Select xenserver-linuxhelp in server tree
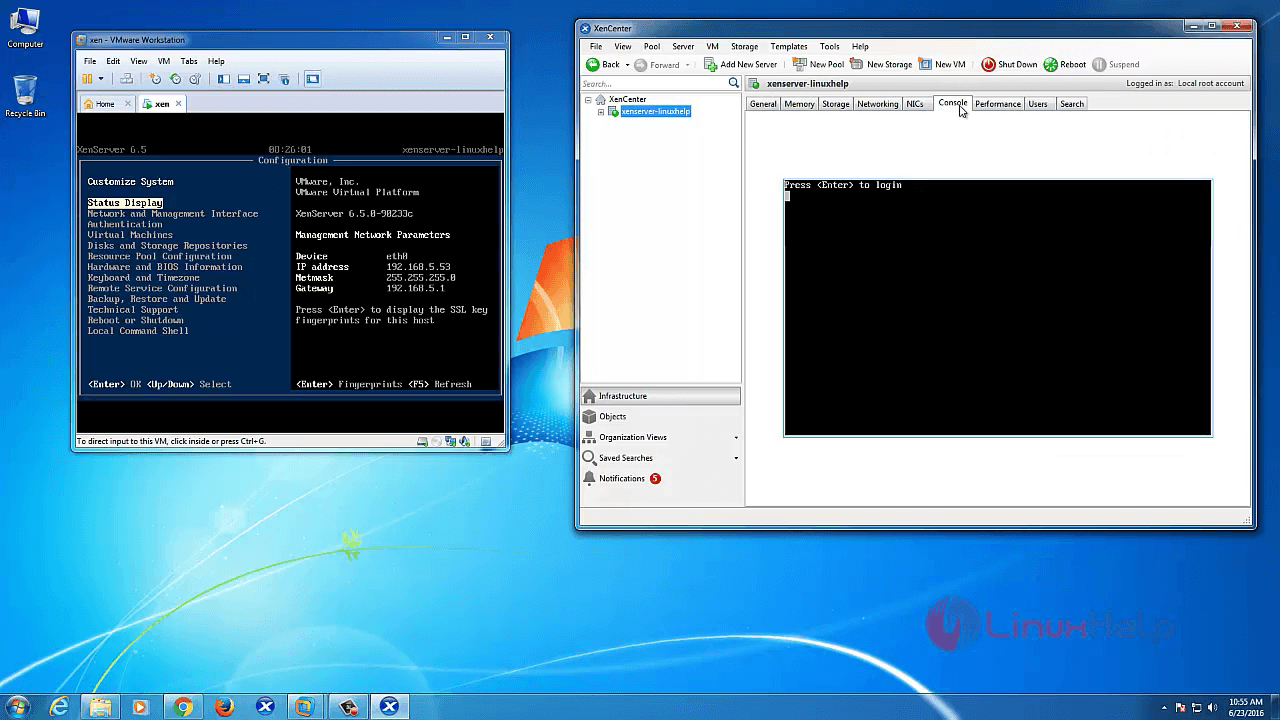 pyautogui.click(x=655, y=111)
